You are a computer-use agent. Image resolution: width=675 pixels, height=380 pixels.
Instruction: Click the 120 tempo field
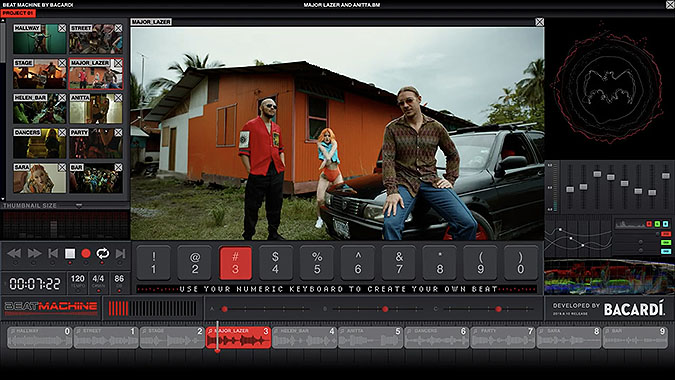point(77,282)
